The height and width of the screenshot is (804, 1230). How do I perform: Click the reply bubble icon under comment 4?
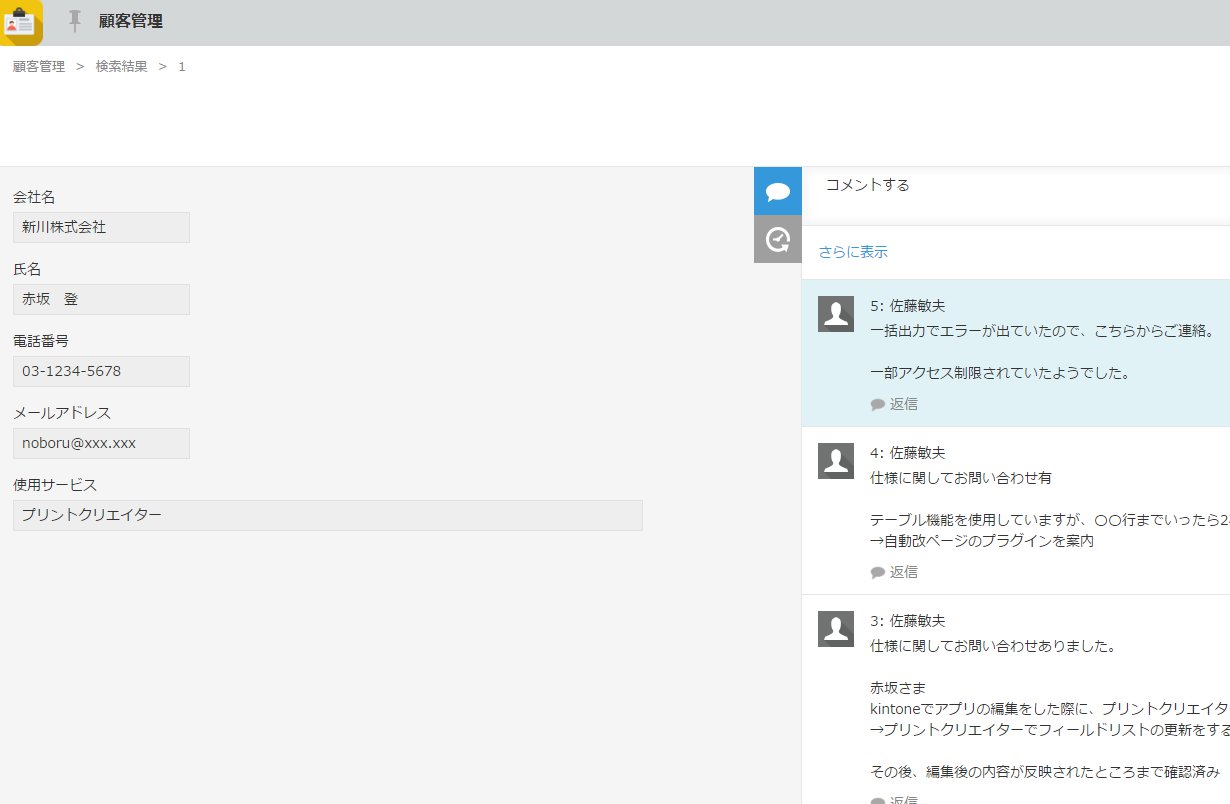tap(878, 573)
